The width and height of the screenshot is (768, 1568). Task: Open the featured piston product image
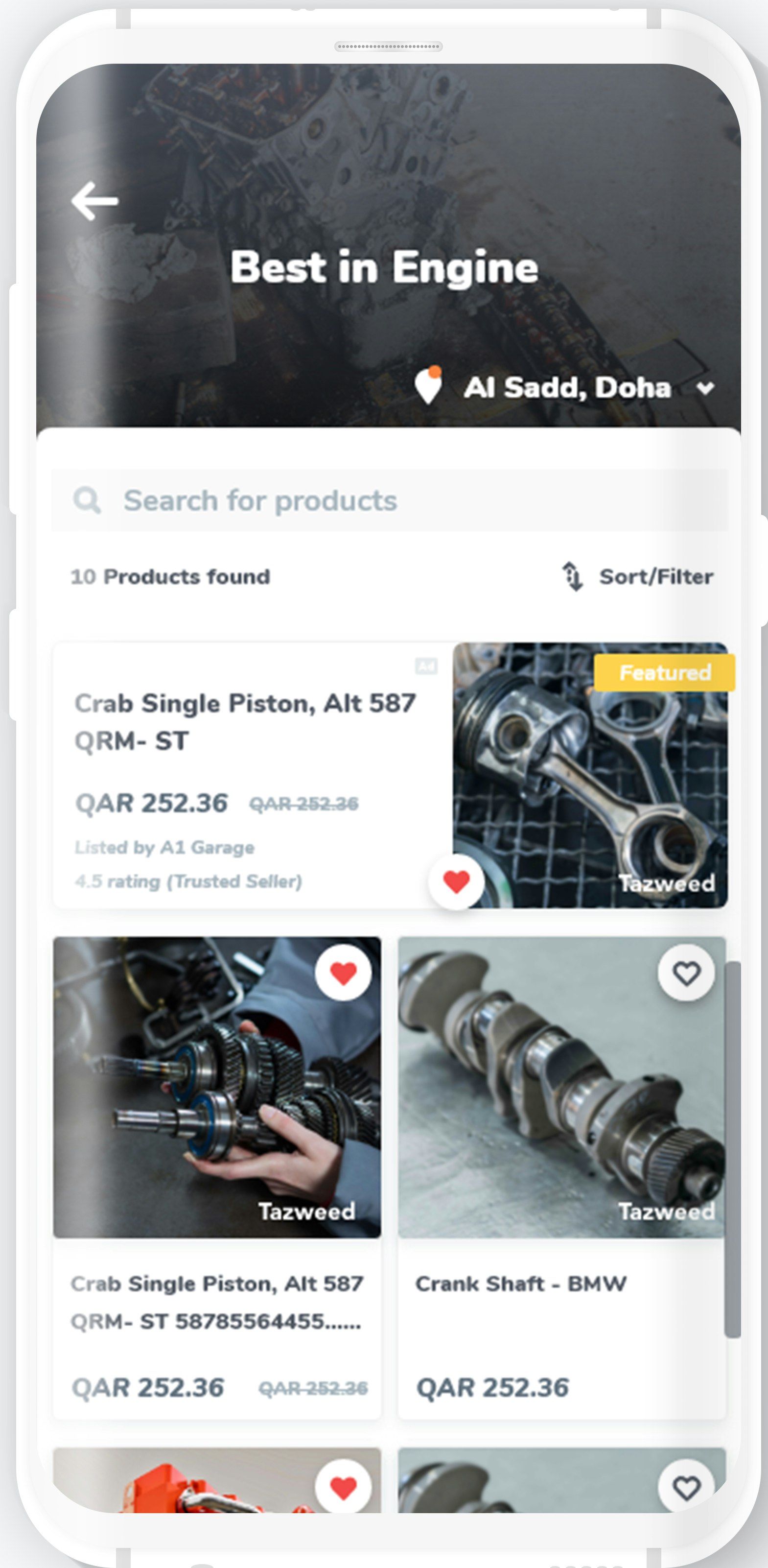[x=590, y=776]
